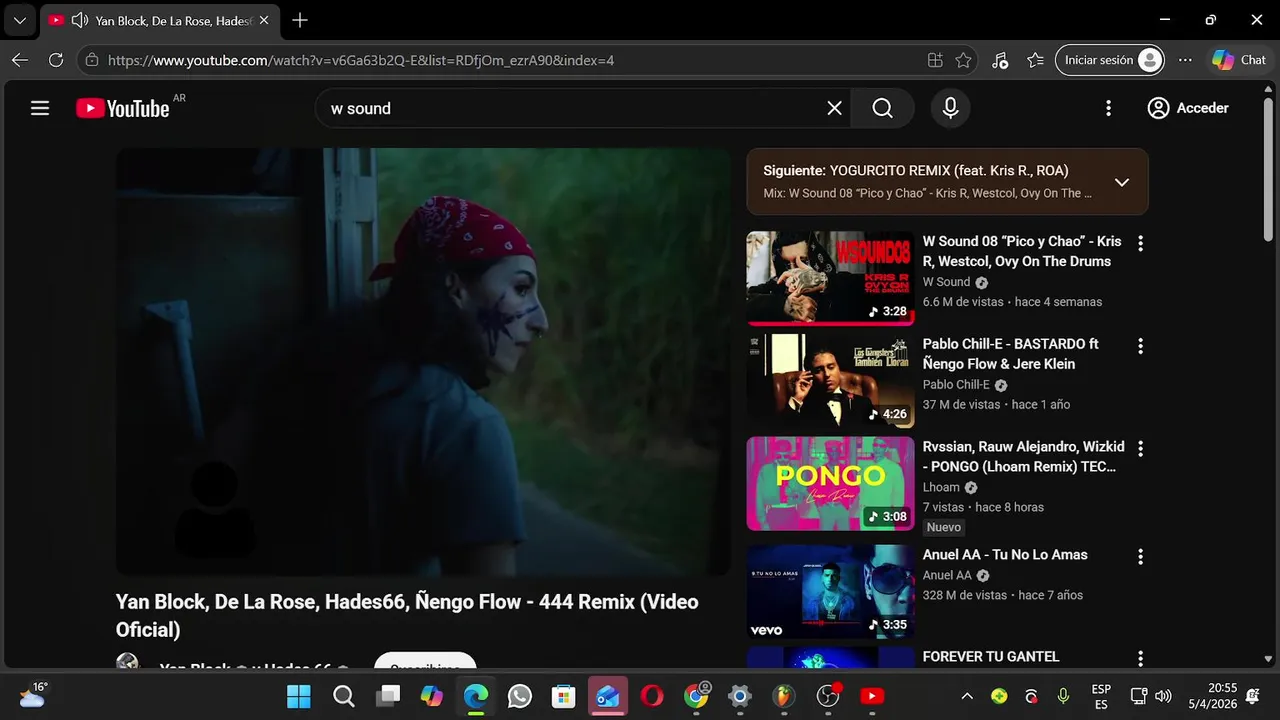Click the Acceder sign-in button
The height and width of the screenshot is (720, 1280).
coord(1188,108)
